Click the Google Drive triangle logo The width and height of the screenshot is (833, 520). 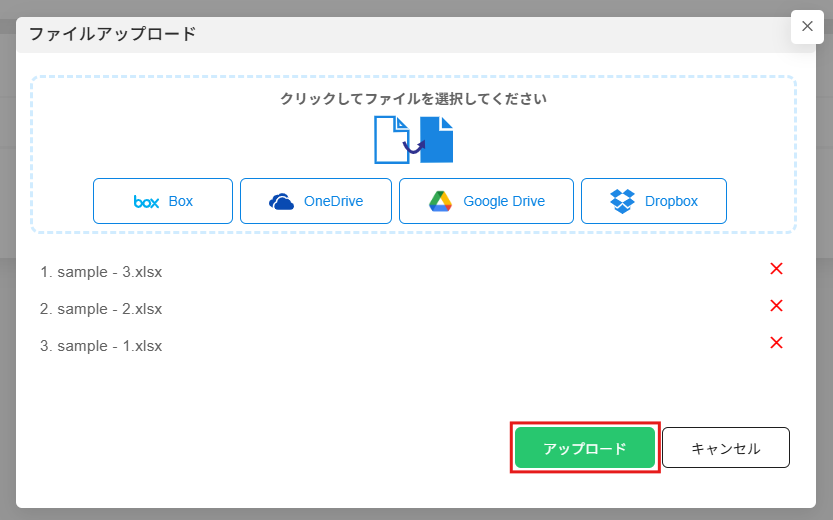pyautogui.click(x=440, y=201)
